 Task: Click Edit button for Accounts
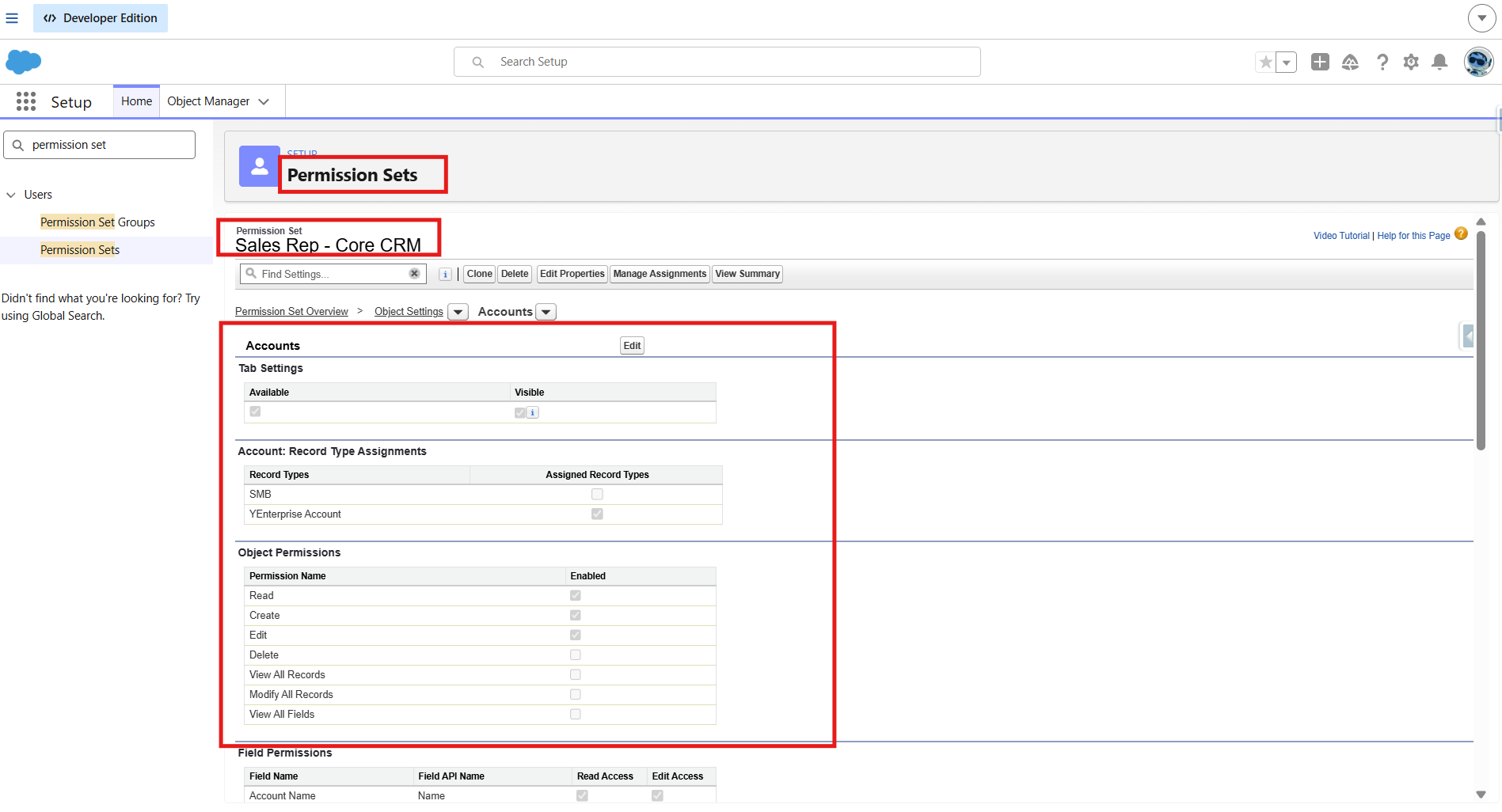click(x=632, y=346)
